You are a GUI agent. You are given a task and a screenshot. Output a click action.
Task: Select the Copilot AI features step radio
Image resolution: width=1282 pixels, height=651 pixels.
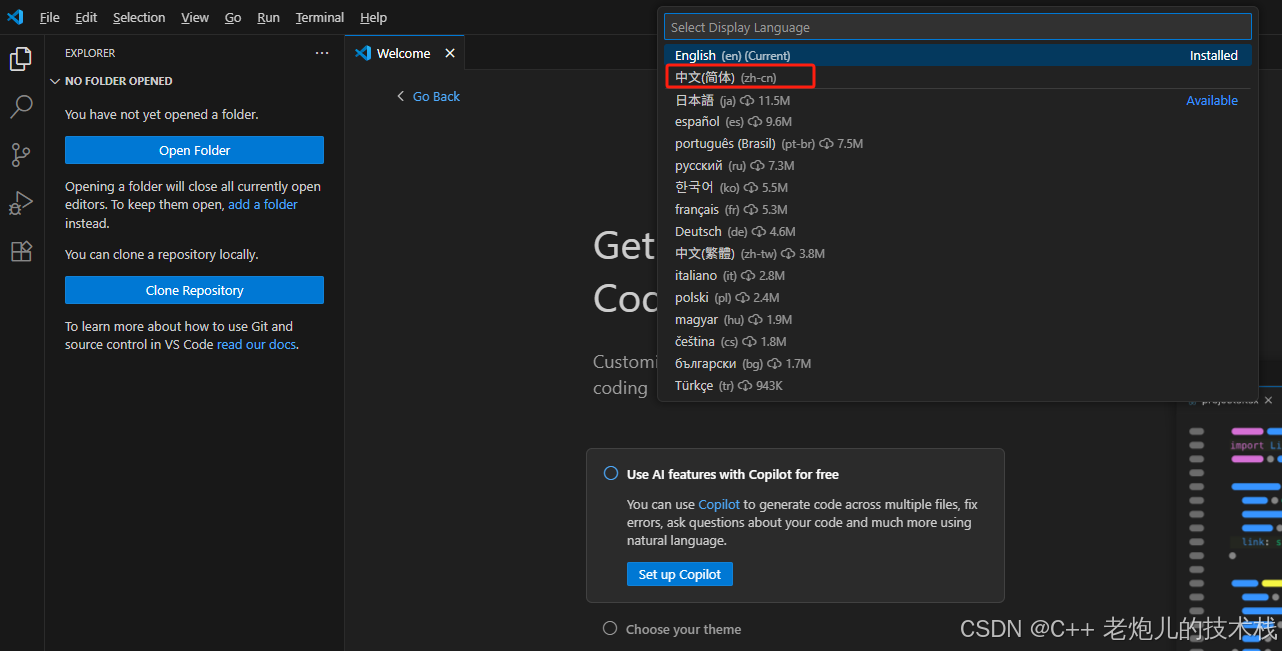tap(610, 474)
